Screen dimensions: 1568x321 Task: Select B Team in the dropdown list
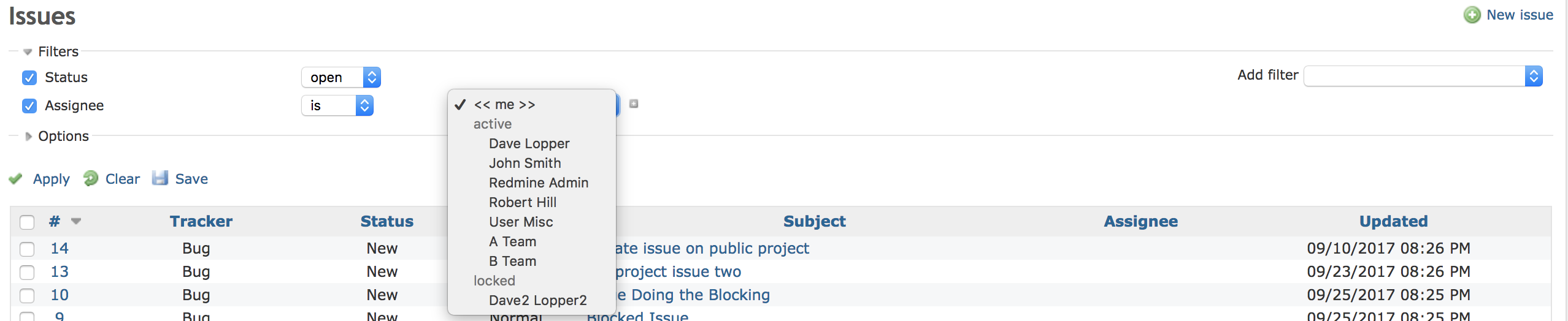point(513,261)
